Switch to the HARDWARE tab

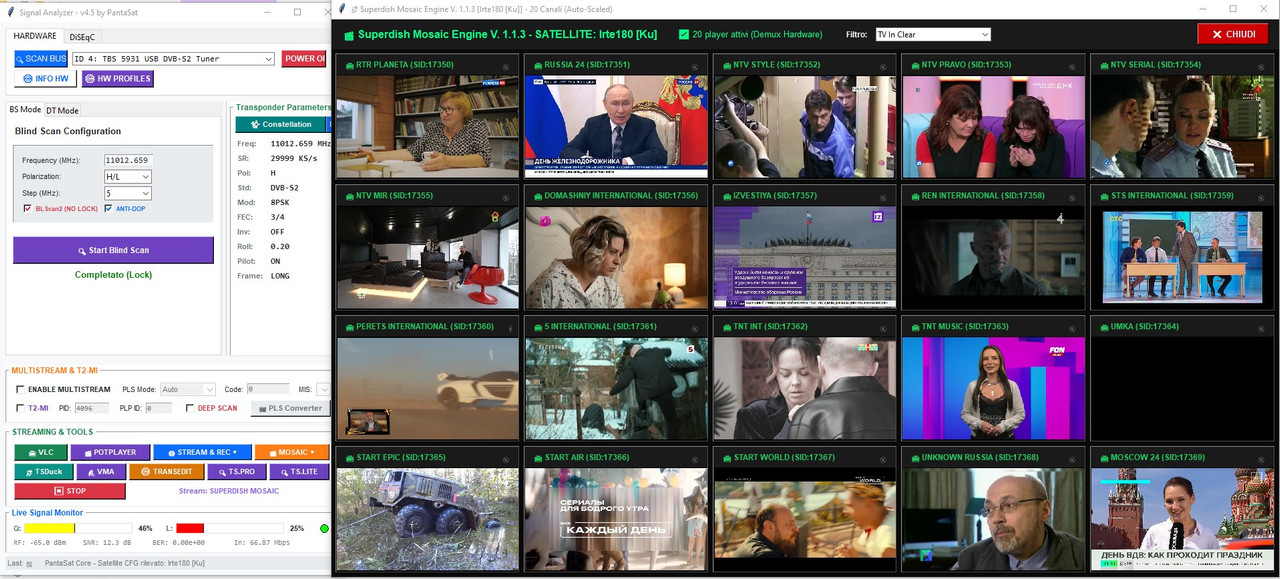coord(35,36)
